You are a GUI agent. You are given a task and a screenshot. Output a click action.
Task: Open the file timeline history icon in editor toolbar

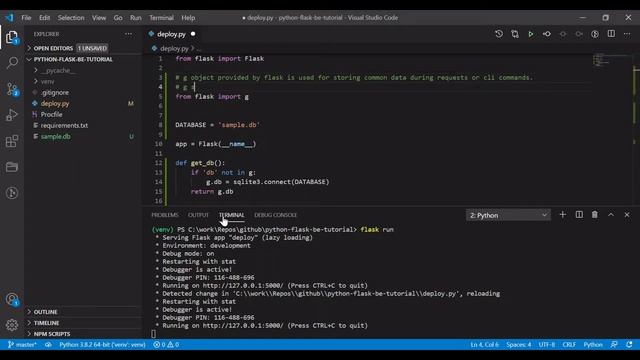499,34
